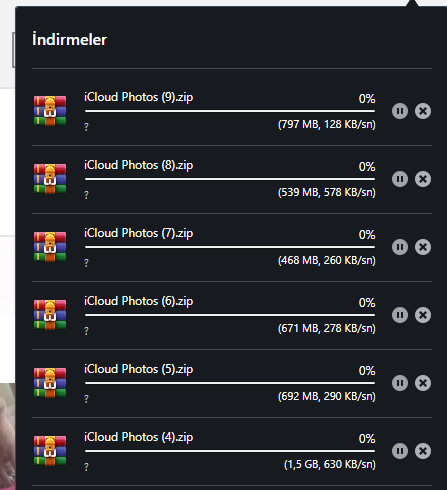Viewport: 447px width, 490px height.
Task: Cancel the iCloud Photos (5).zip download
Action: 423,383
